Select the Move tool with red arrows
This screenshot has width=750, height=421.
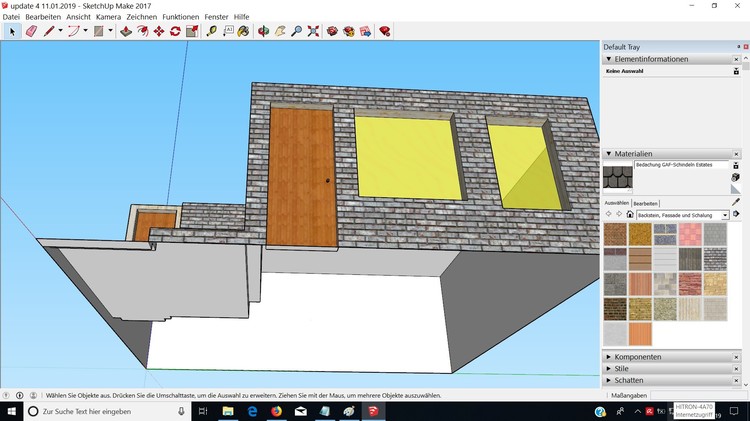pos(159,32)
